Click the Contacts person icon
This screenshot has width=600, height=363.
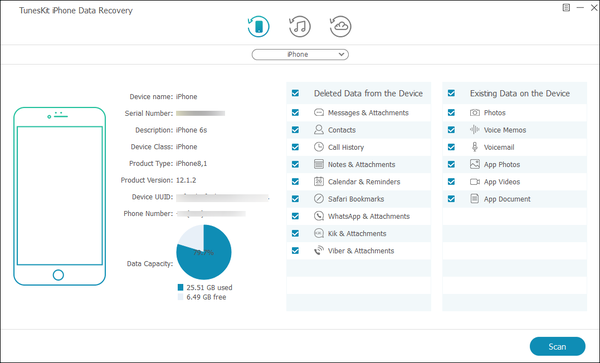(x=319, y=130)
